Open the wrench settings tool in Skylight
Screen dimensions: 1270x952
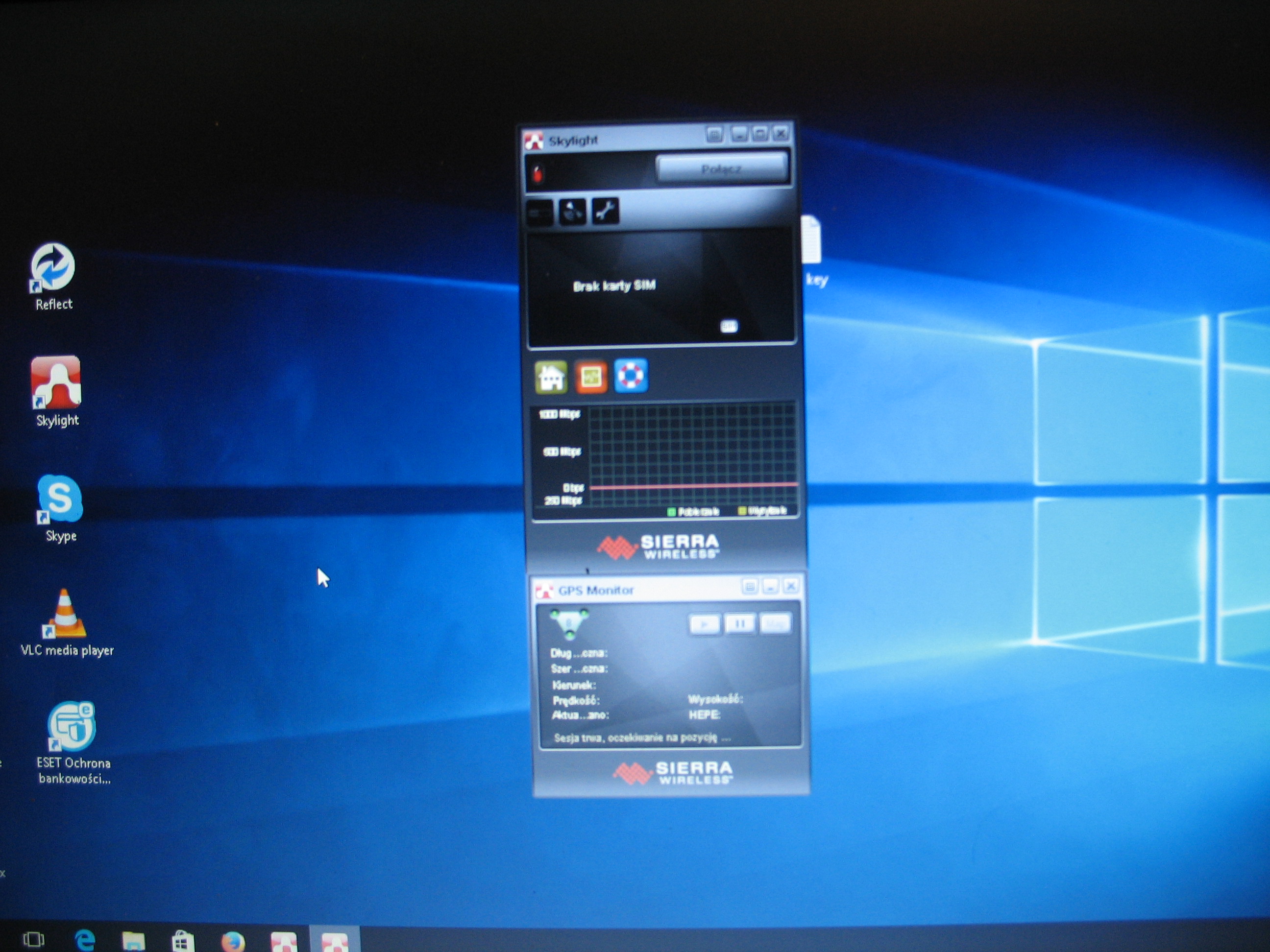click(605, 211)
